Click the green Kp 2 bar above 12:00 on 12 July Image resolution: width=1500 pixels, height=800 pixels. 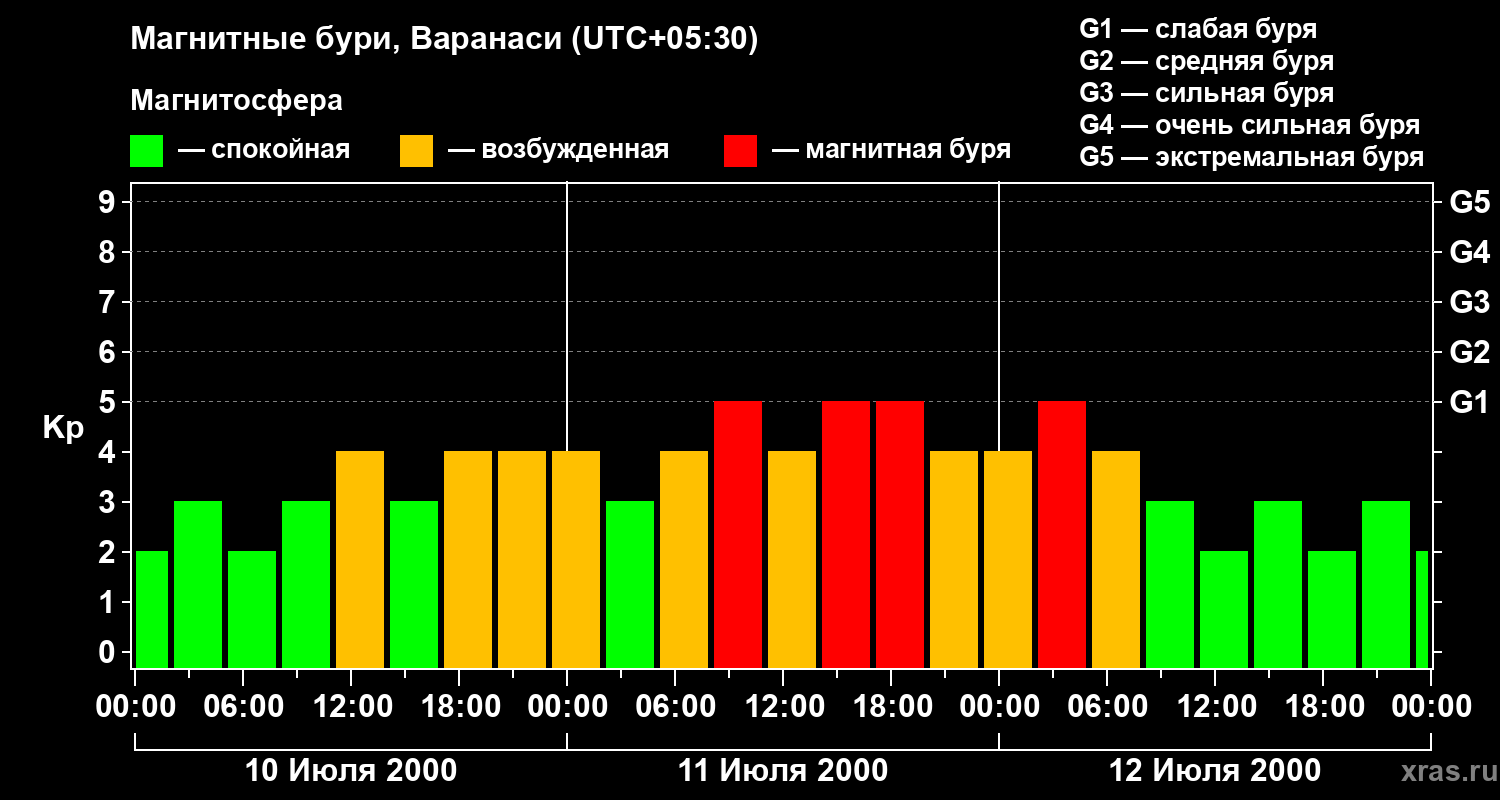click(1224, 609)
